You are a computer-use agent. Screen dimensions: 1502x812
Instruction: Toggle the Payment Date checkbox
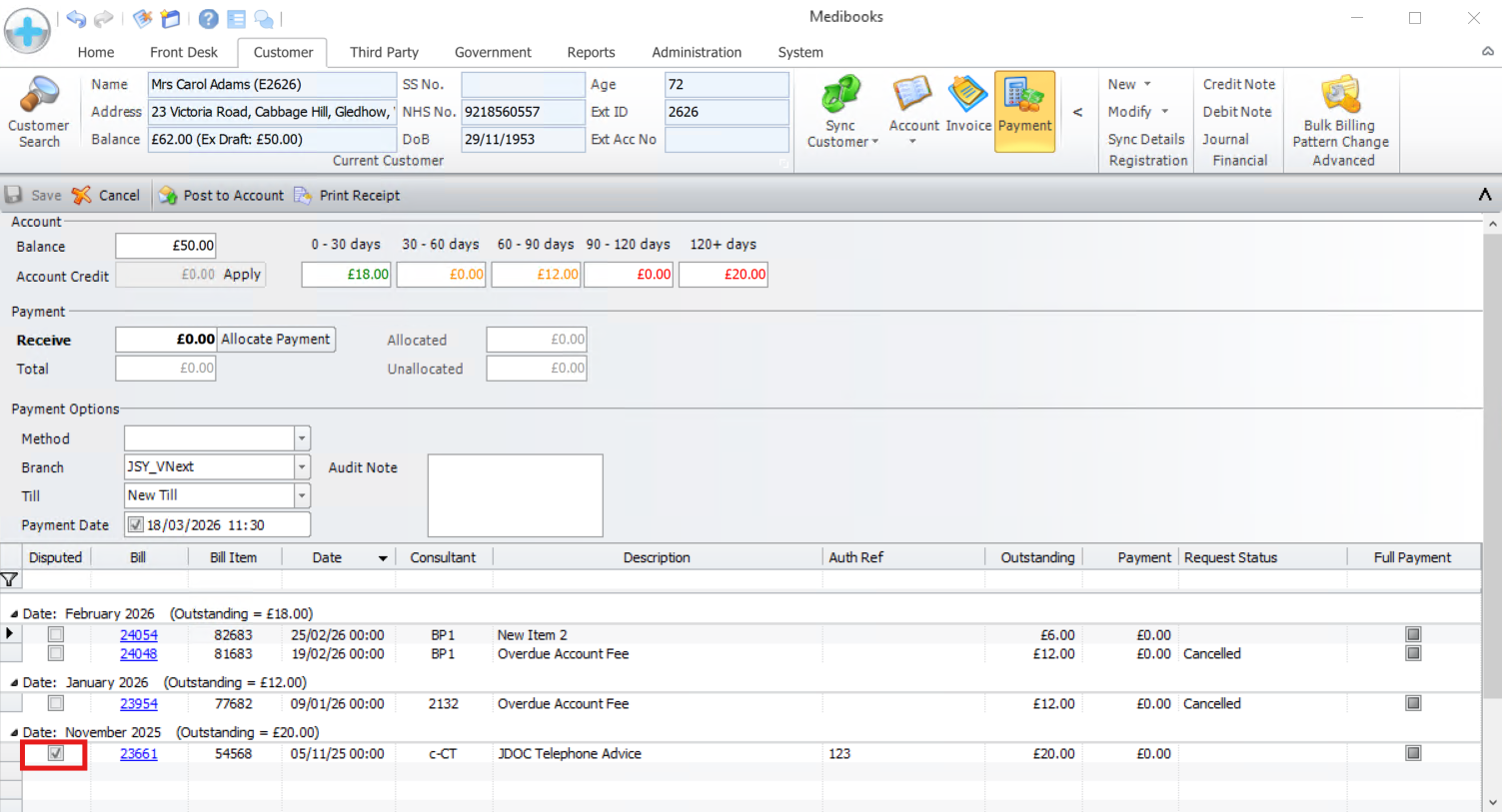point(136,525)
